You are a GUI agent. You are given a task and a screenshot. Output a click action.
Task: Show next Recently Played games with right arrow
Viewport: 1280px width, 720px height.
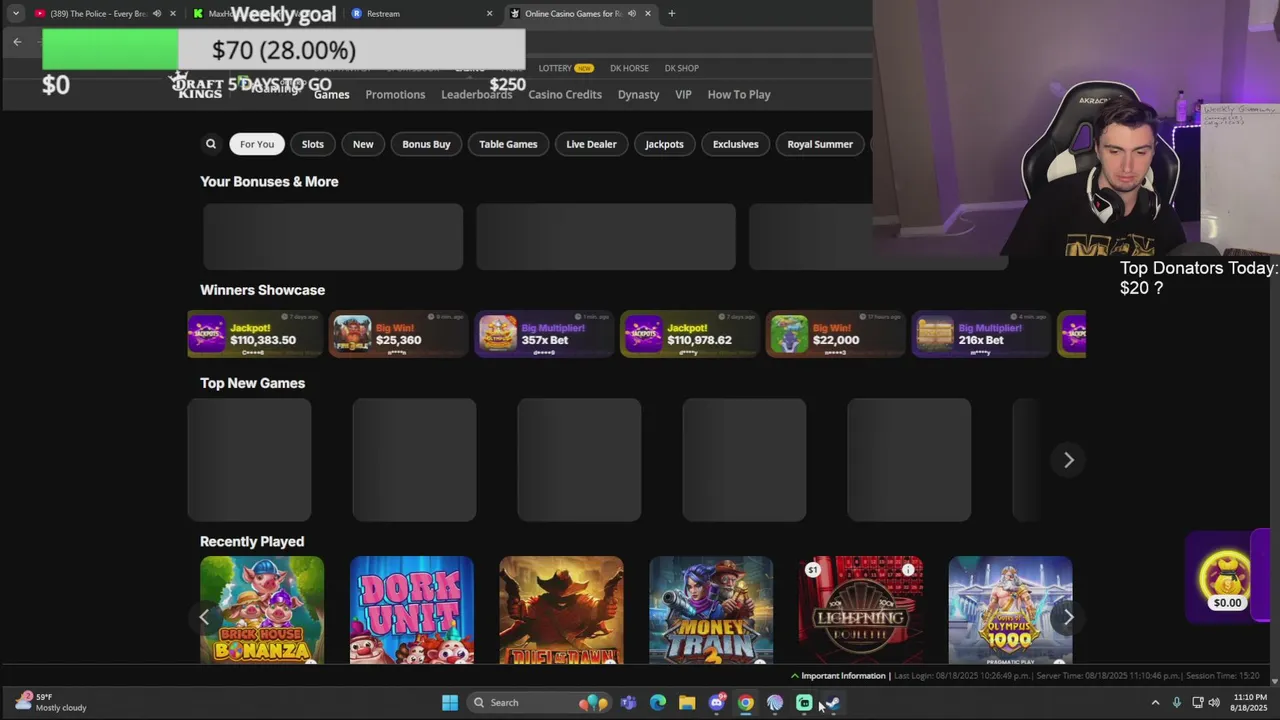pyautogui.click(x=1068, y=617)
